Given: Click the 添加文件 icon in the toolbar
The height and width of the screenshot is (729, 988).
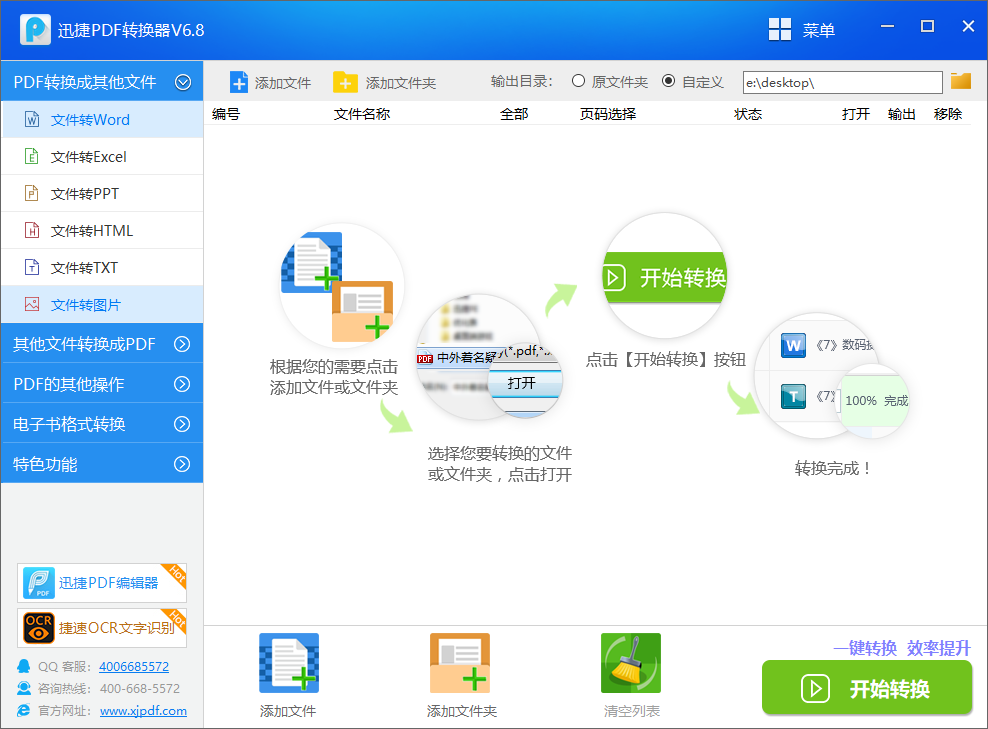Looking at the screenshot, I should click(270, 82).
